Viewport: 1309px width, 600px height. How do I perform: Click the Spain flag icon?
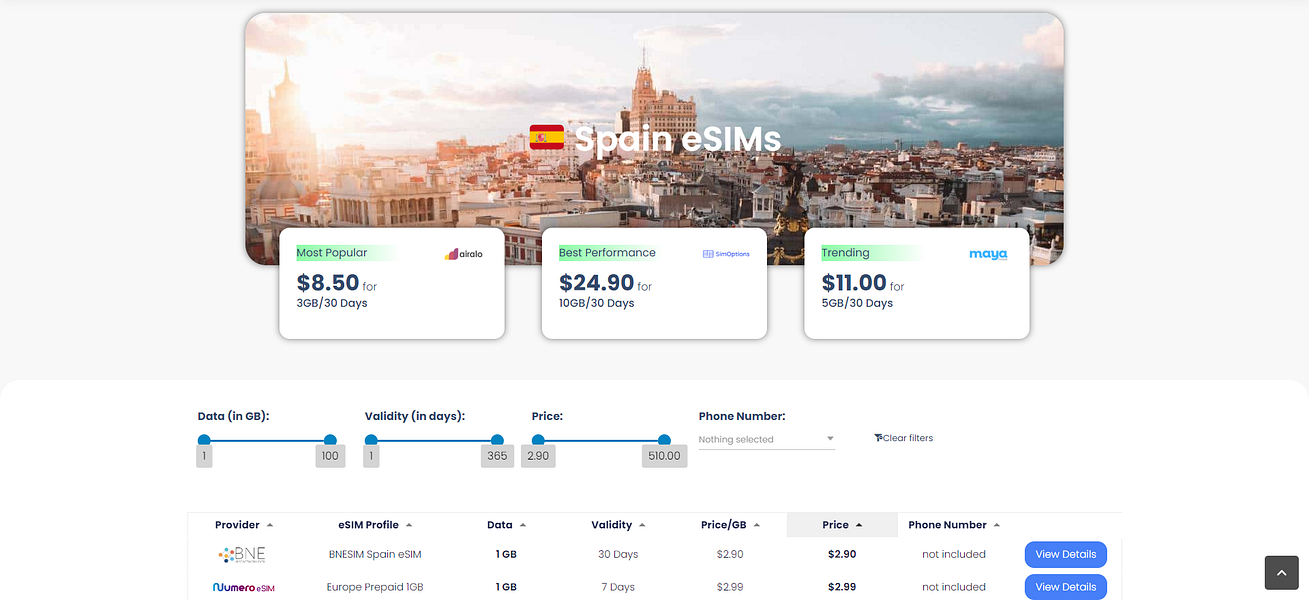click(x=547, y=137)
